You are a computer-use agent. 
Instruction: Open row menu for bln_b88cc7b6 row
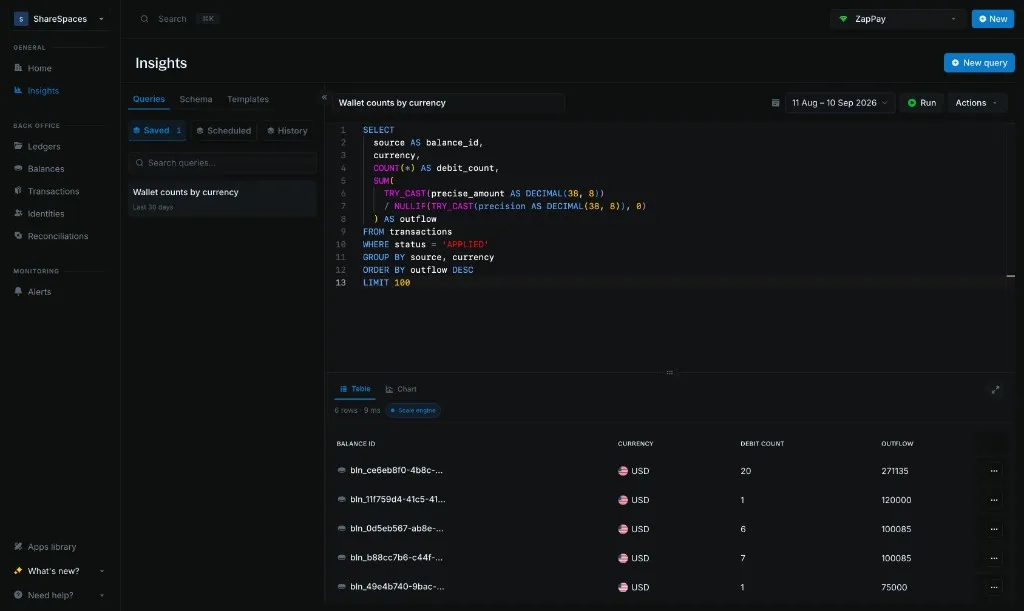994,558
